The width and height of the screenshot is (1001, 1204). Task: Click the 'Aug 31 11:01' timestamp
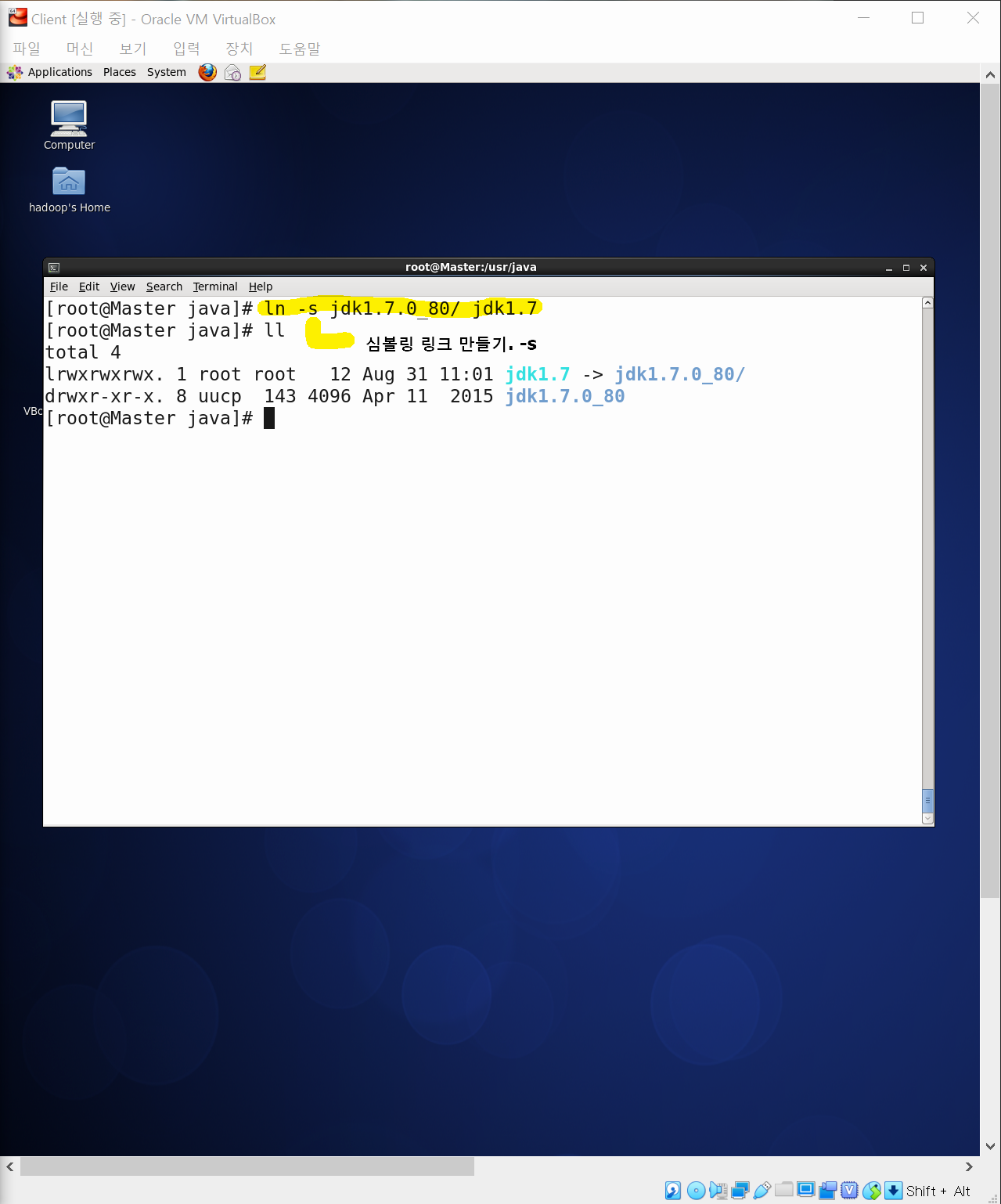(428, 375)
